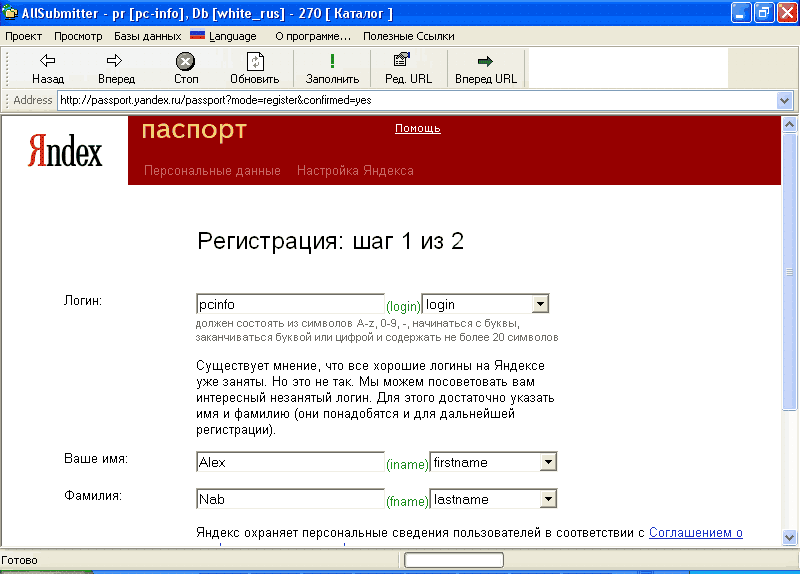The image size is (800, 574).
Task: Open the Language menu
Action: click(x=223, y=36)
